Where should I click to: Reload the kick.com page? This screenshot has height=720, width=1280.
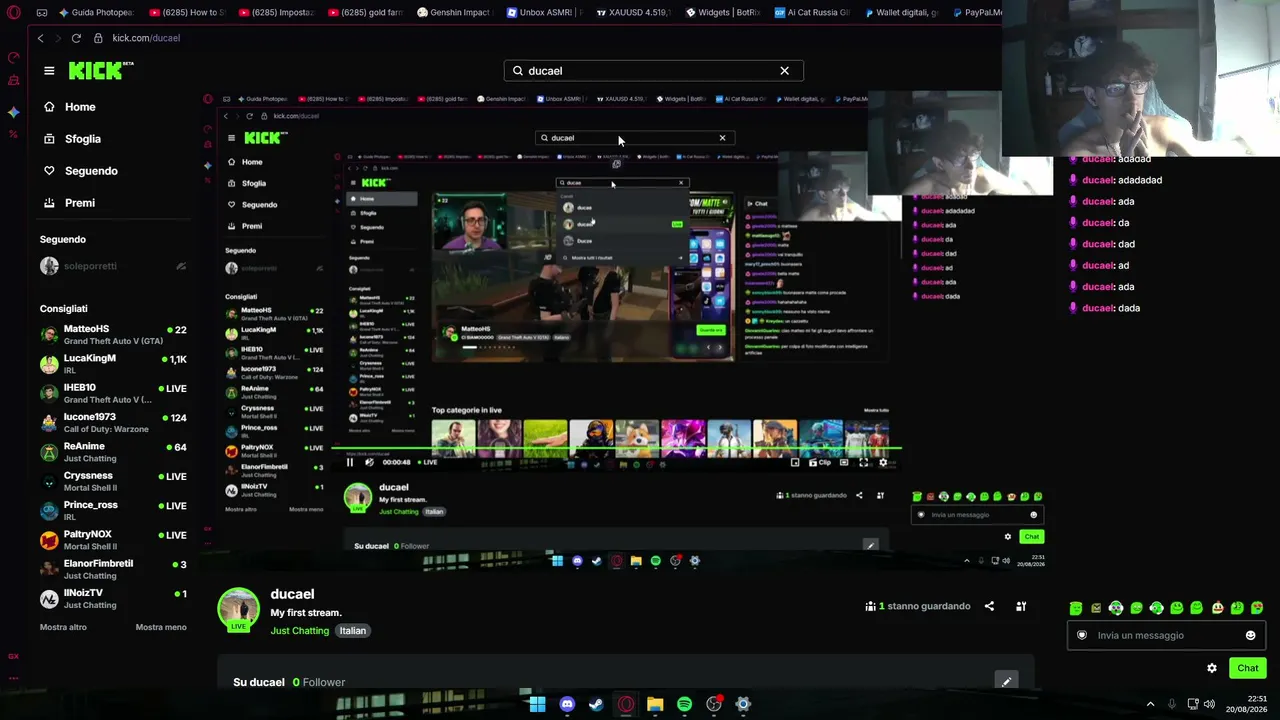[x=76, y=38]
